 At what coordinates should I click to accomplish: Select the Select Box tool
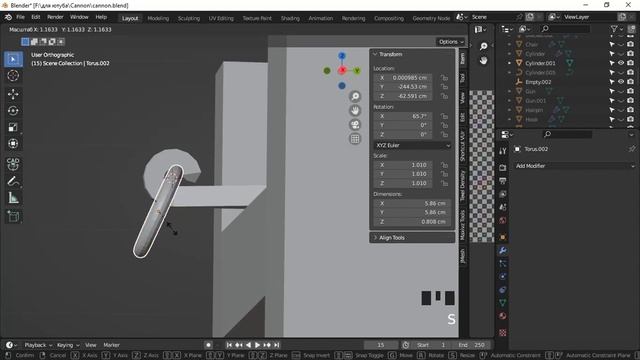pyautogui.click(x=13, y=60)
